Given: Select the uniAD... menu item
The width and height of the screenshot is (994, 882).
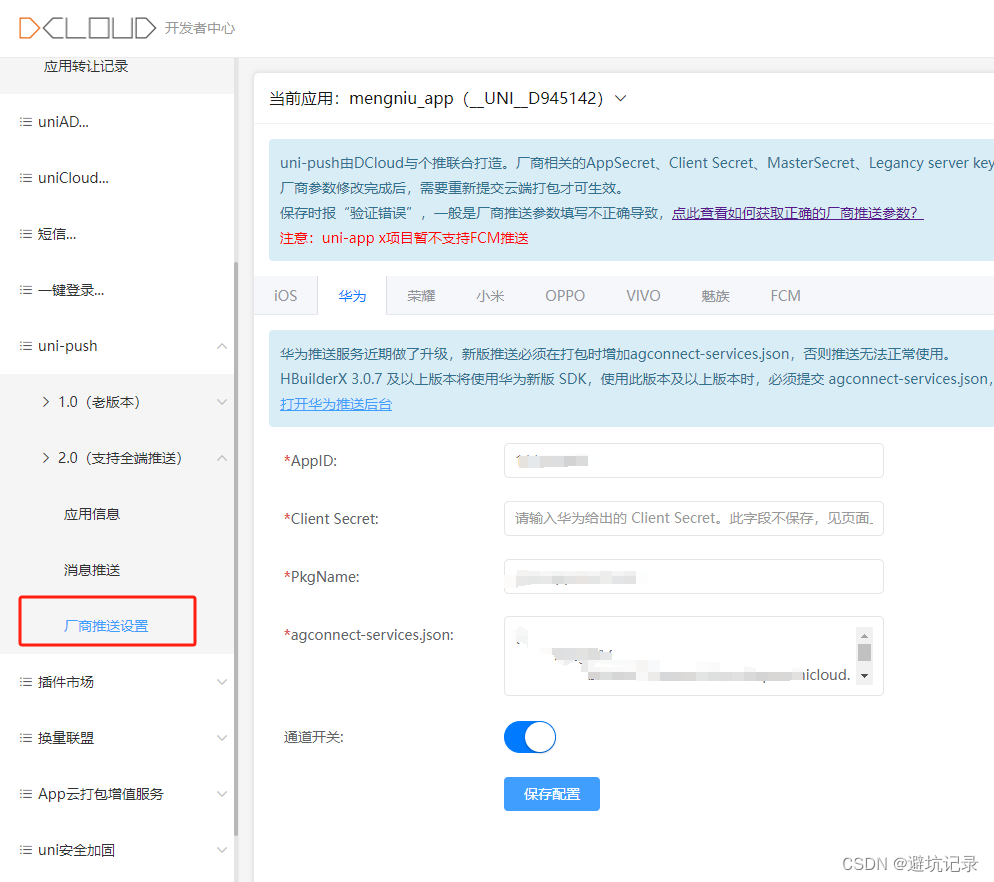Looking at the screenshot, I should click(117, 122).
